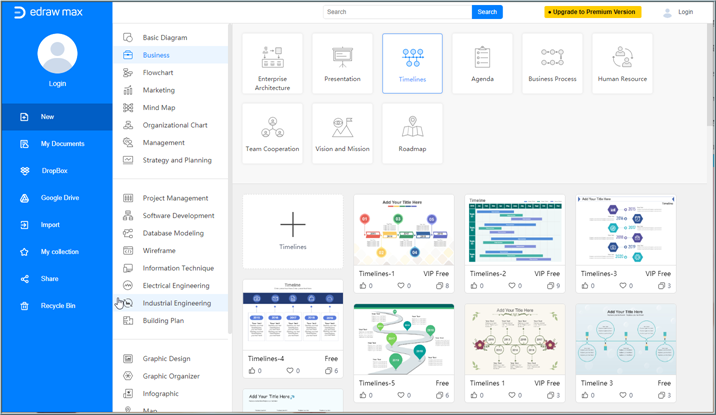Image resolution: width=716 pixels, height=415 pixels.
Task: Open My Documents in the sidebar
Action: 57,144
